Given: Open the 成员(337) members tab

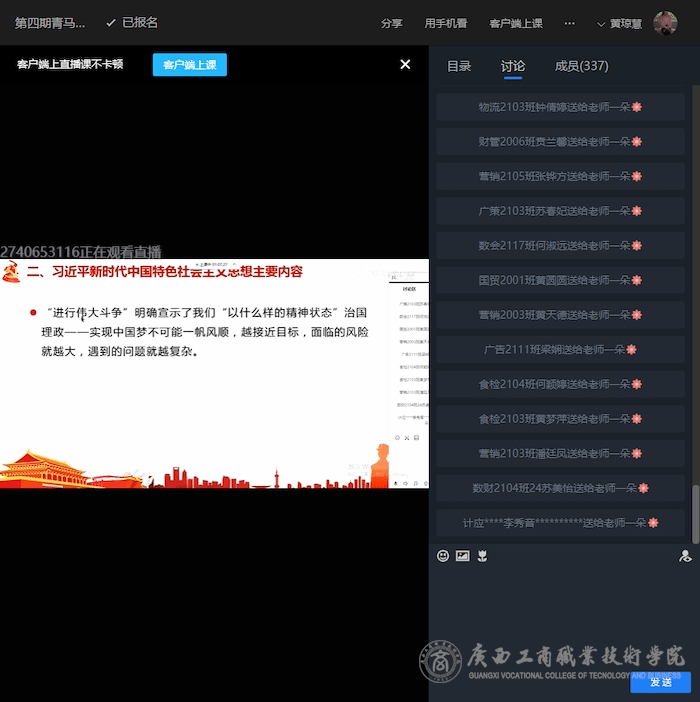Looking at the screenshot, I should coord(581,66).
